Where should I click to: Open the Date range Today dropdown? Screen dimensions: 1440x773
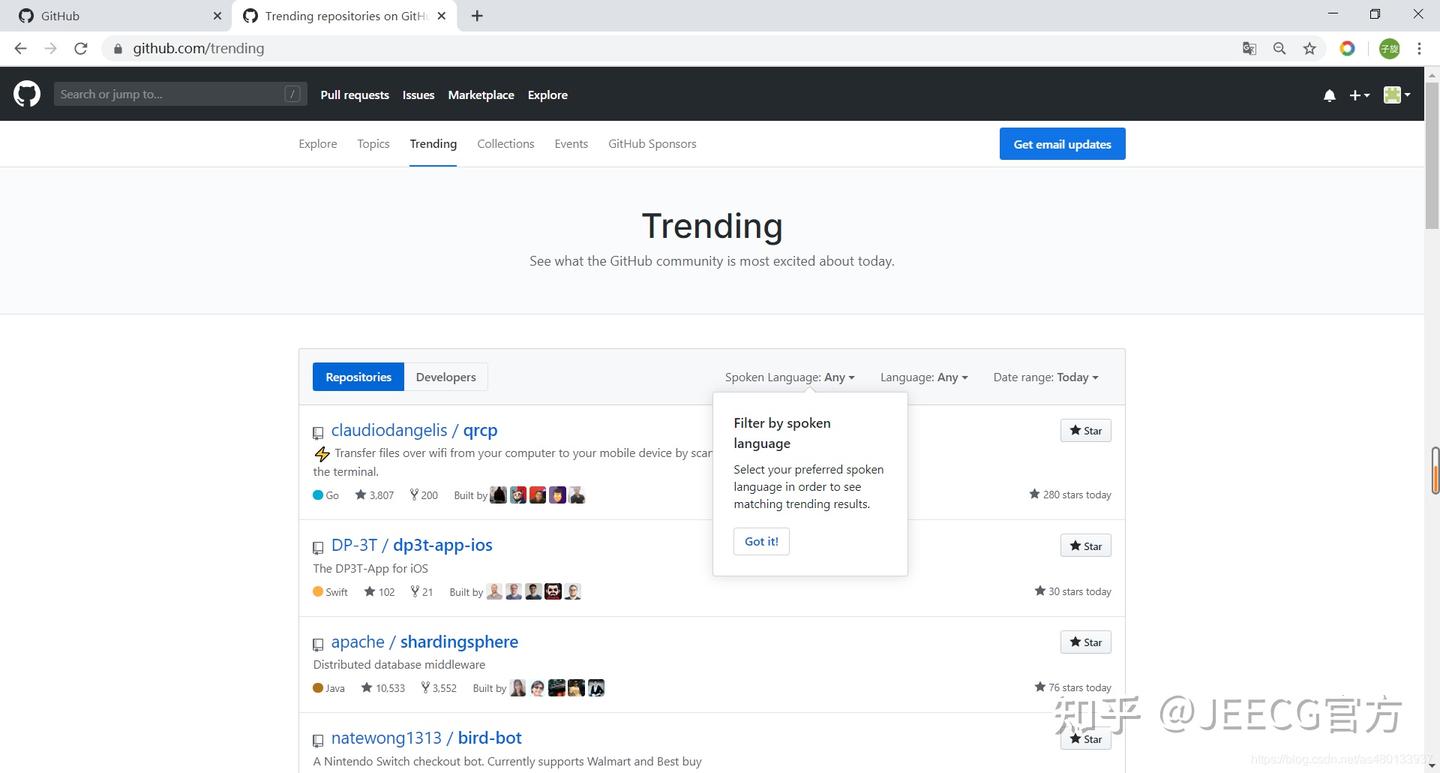coord(1045,377)
